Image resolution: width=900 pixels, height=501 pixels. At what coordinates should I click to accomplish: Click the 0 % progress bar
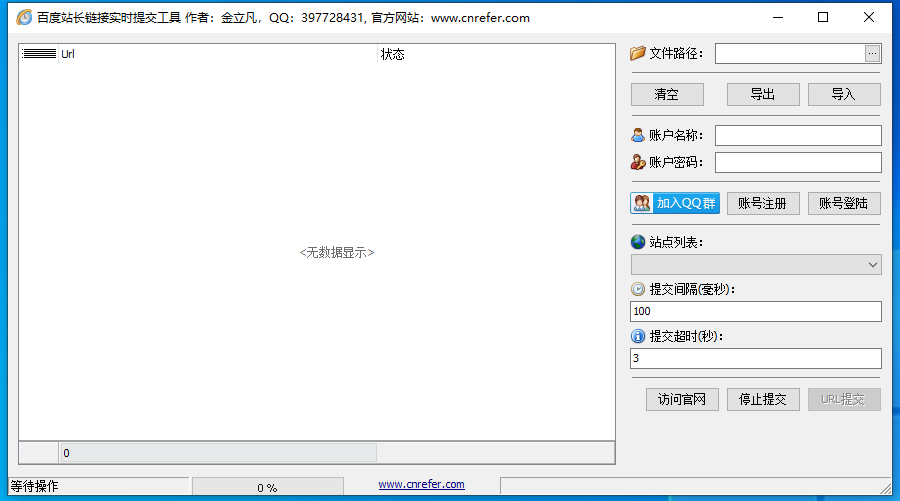[267, 487]
